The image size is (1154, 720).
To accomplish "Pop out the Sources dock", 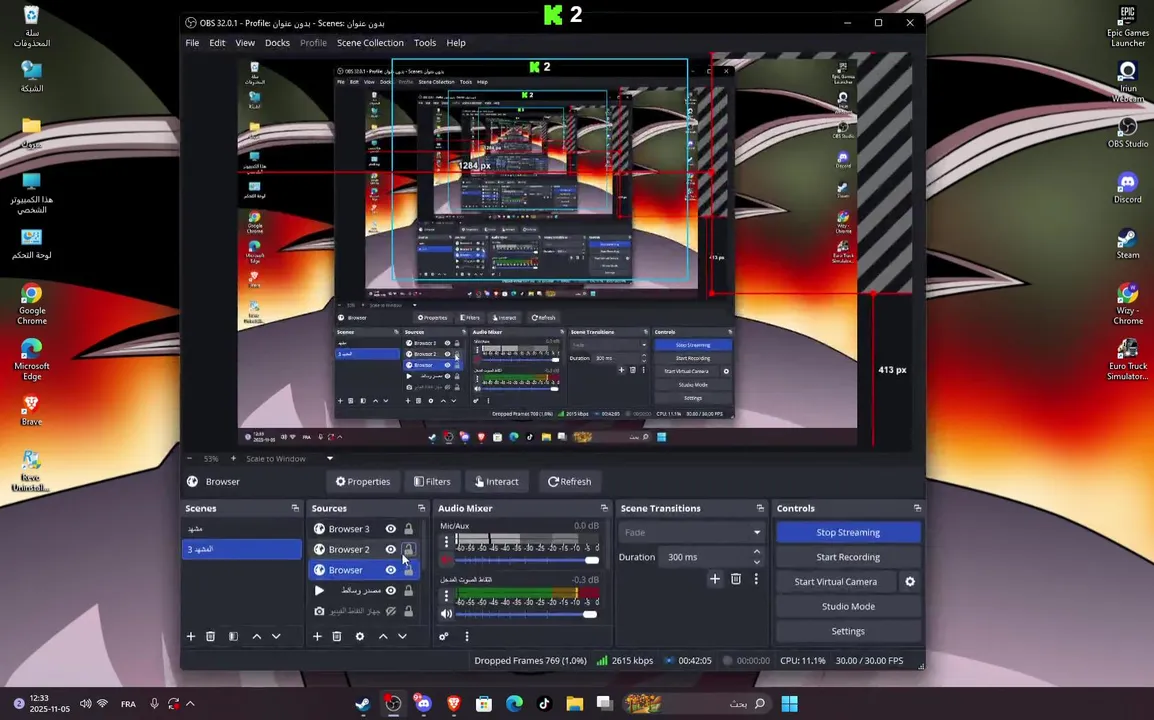I will [x=422, y=508].
